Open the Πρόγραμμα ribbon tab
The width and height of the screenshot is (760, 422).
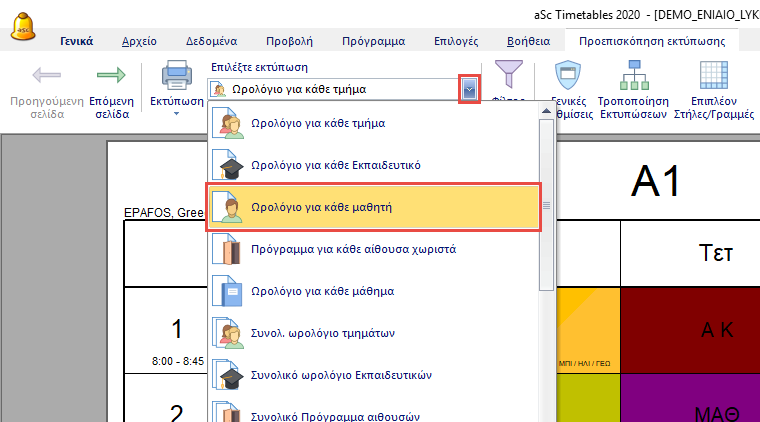tap(373, 41)
